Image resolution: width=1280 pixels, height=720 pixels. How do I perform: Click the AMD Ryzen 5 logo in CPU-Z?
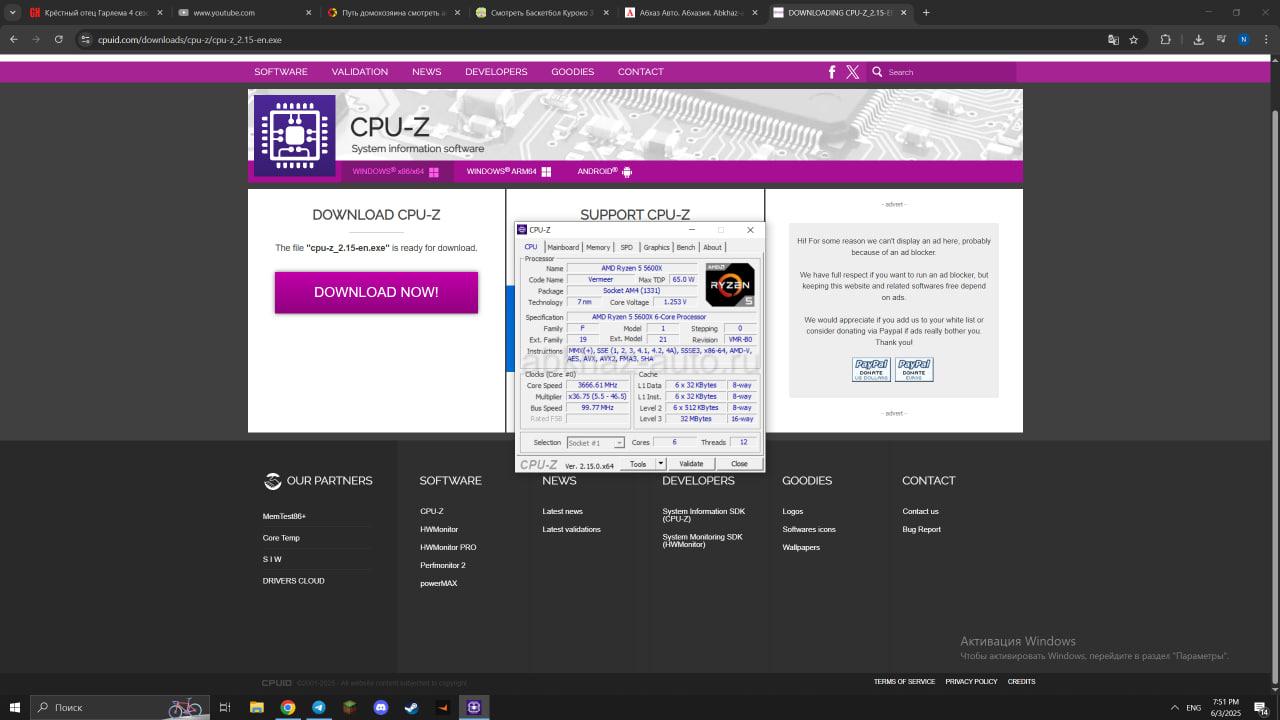[730, 285]
